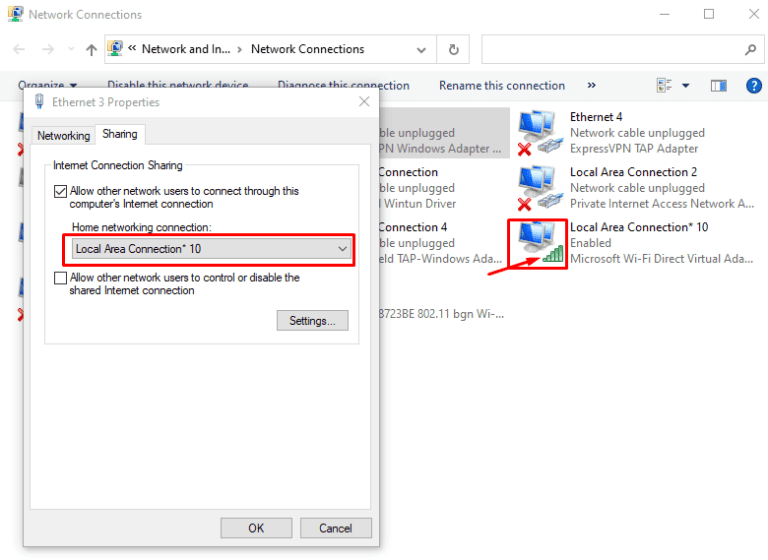This screenshot has width=768, height=560.
Task: Select the Local Area Connection* 10 icon
Action: [x=538, y=243]
